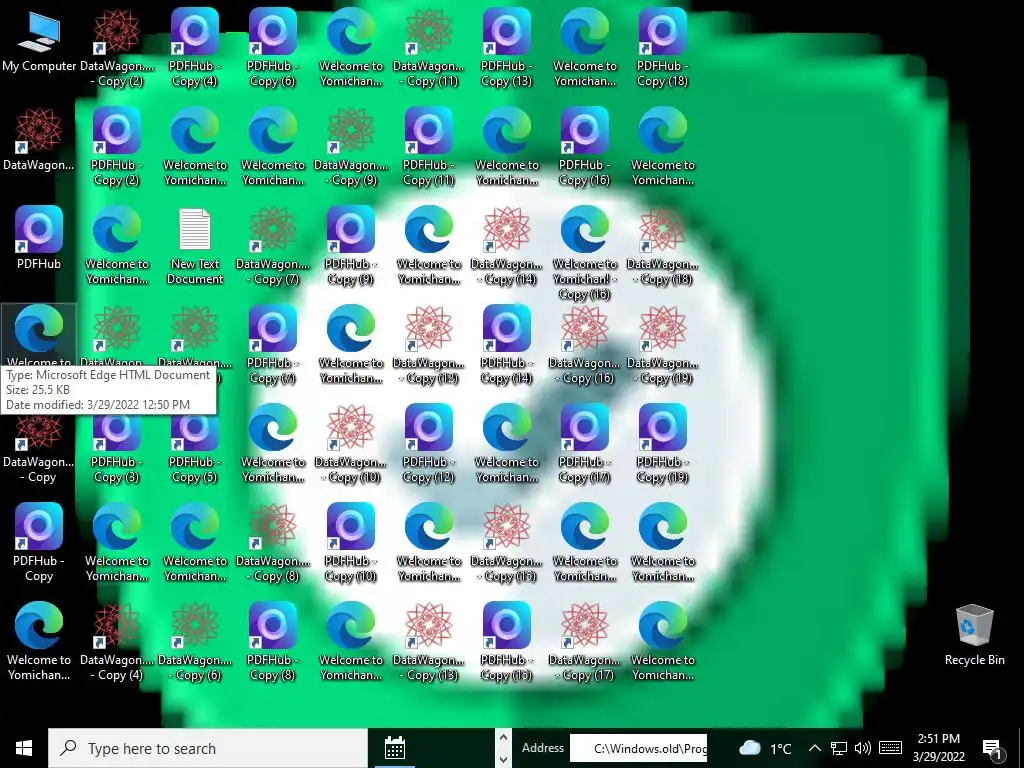Select PDFHub - Copy (2) shortcut
Screen dimensions: 1024x768
point(117,148)
